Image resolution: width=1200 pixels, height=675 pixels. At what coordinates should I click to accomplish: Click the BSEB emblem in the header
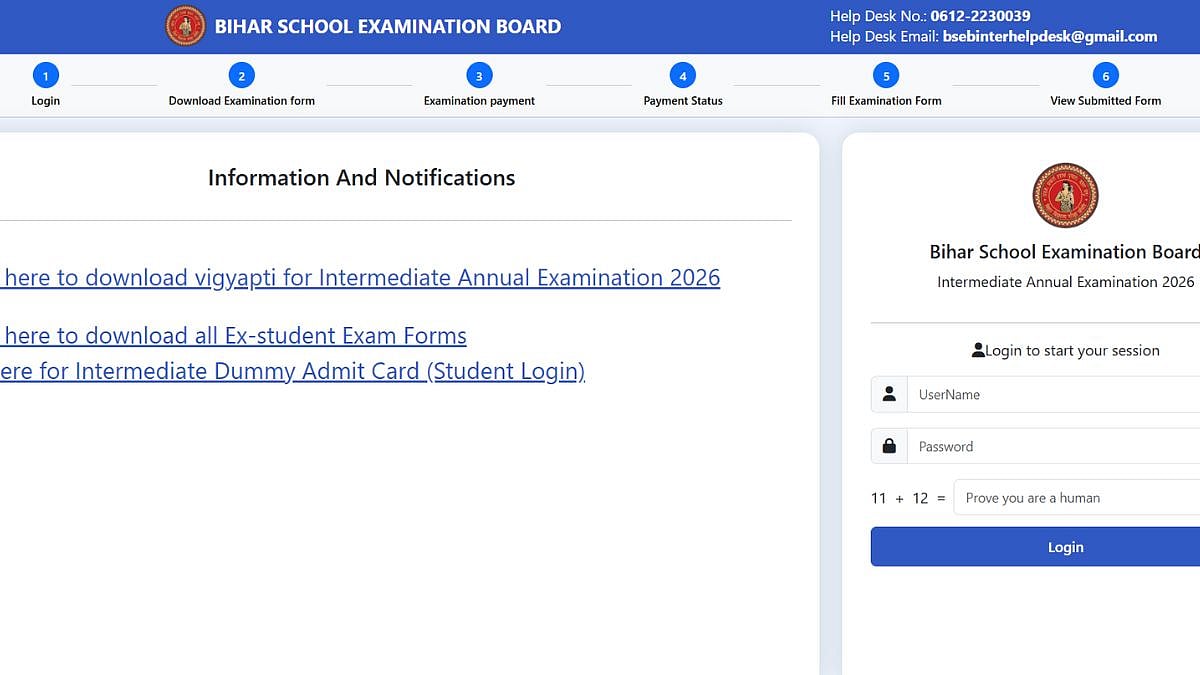(x=184, y=25)
